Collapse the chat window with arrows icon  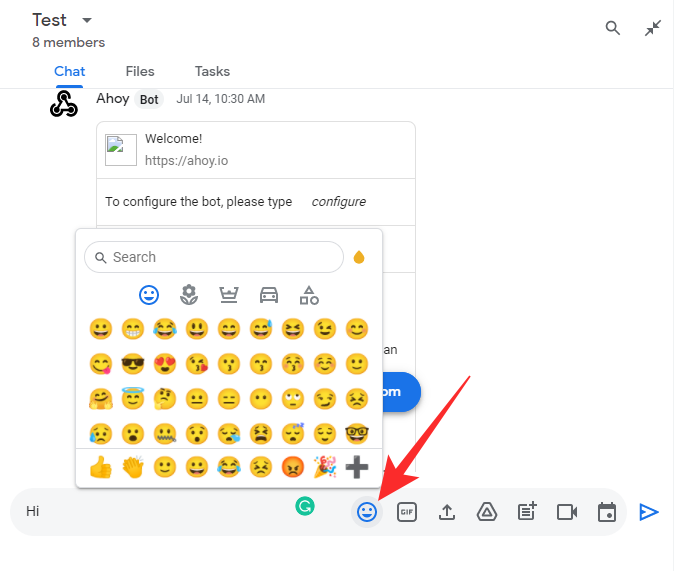(653, 28)
